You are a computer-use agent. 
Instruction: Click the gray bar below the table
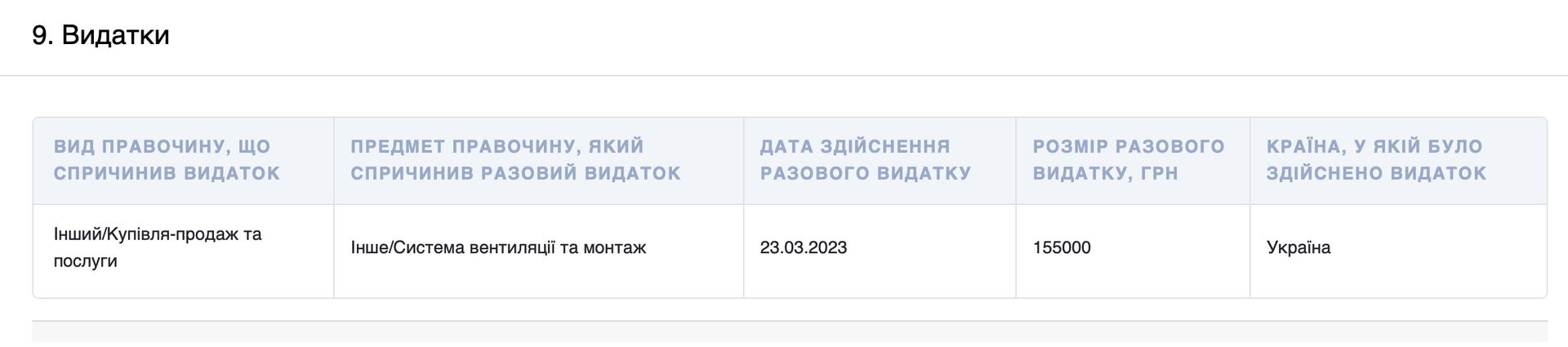point(789,331)
